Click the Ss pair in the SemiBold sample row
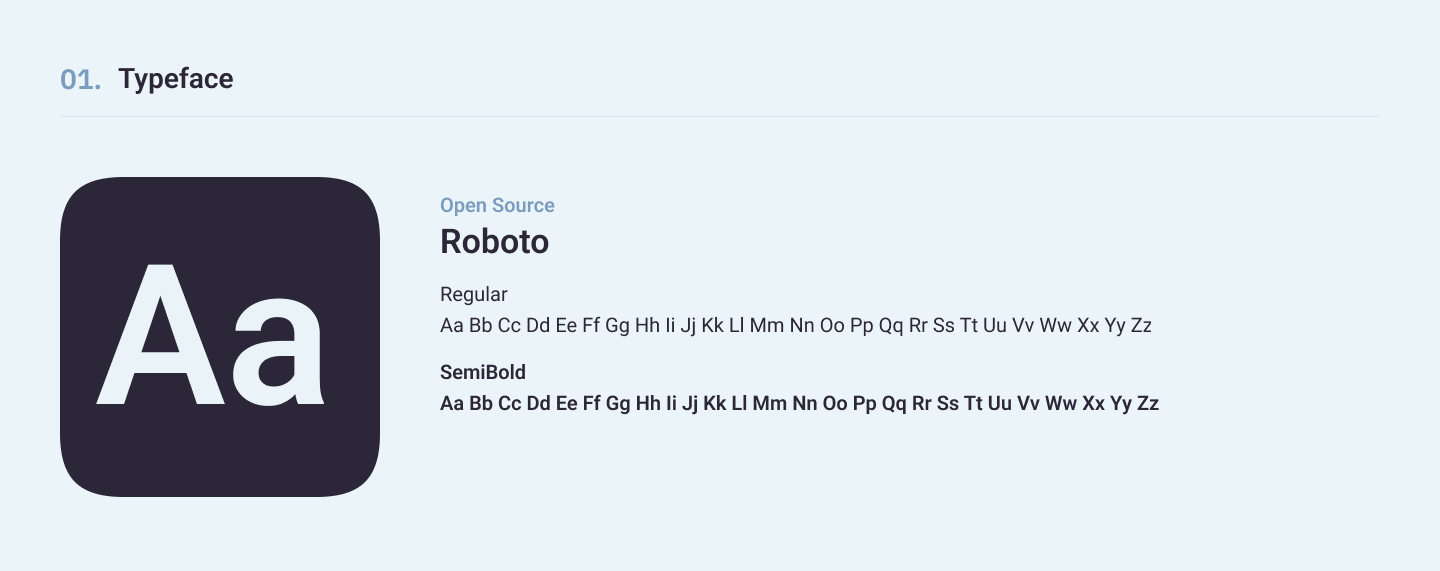1440x571 pixels. 948,404
